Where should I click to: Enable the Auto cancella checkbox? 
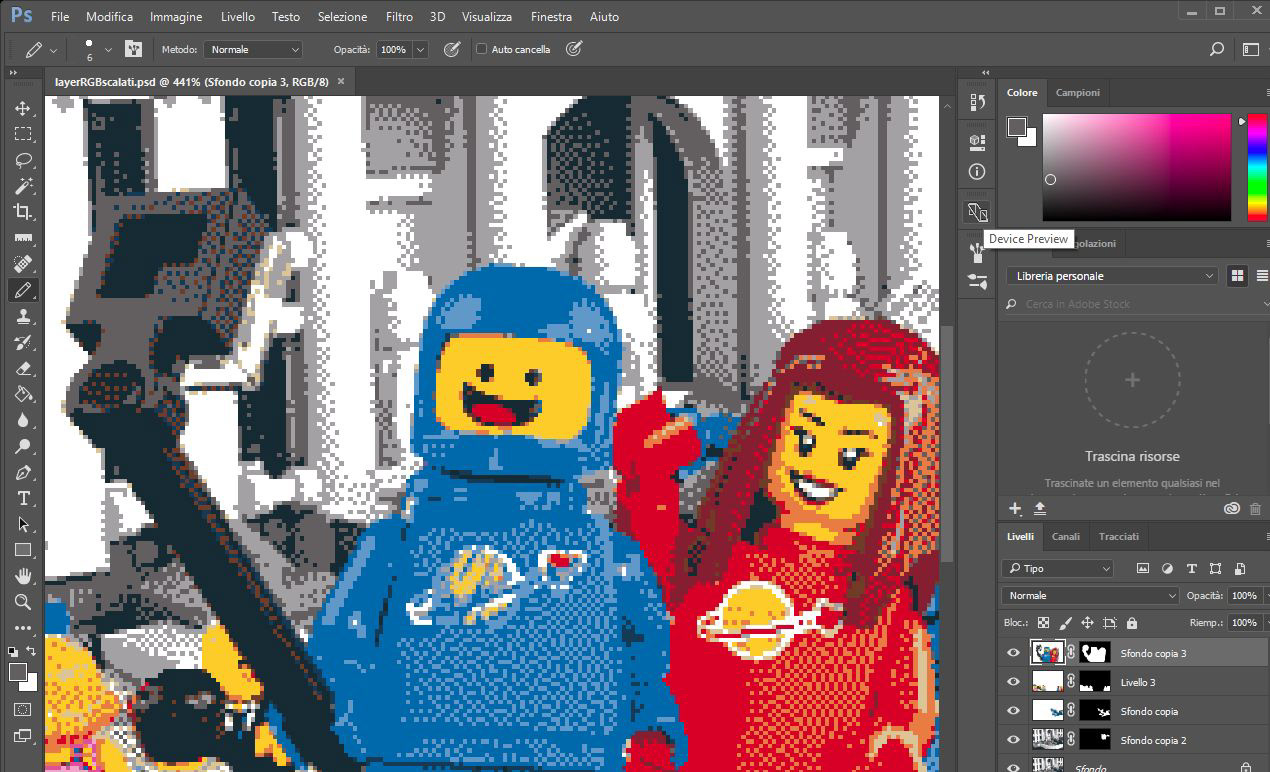481,49
